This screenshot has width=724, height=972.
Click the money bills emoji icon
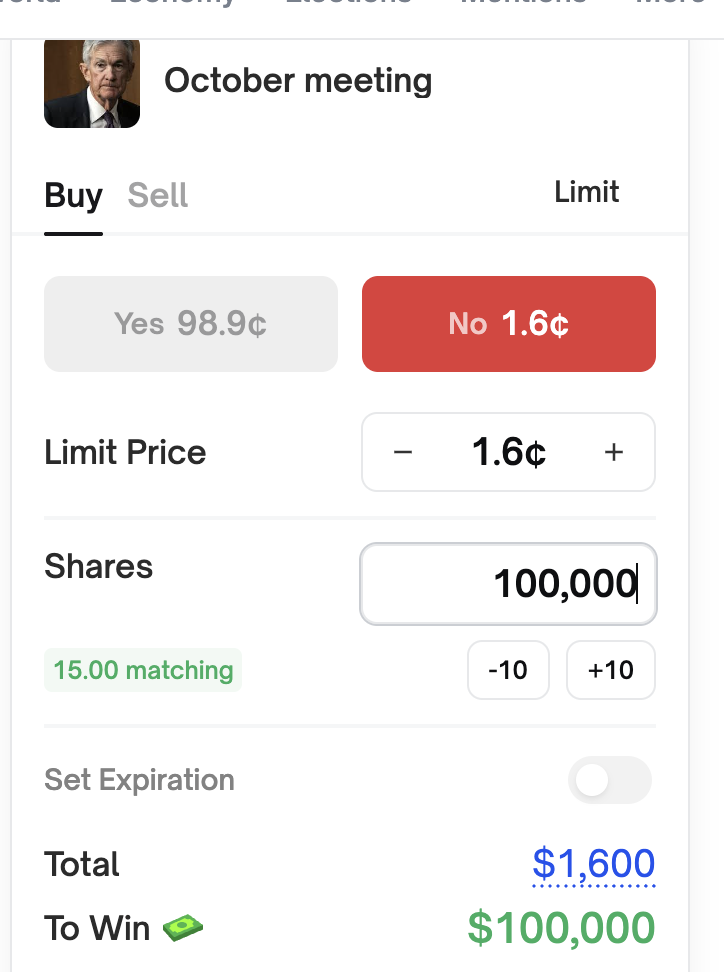tap(183, 928)
